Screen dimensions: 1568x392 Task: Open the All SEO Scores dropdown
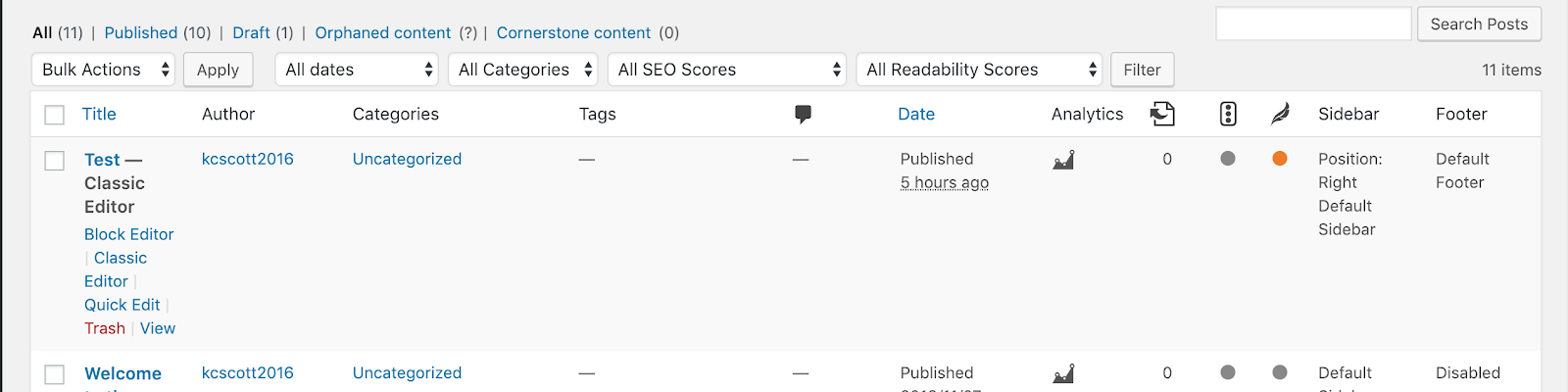pos(727,70)
